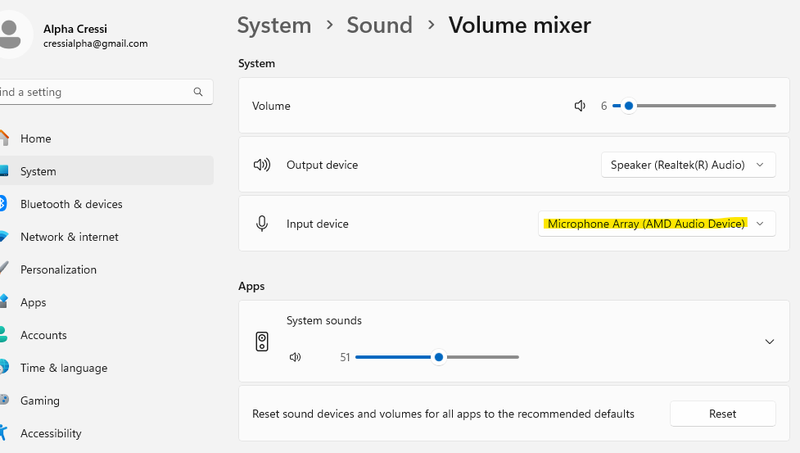Open Home in the sidebar
Image resolution: width=800 pixels, height=453 pixels.
tap(36, 139)
